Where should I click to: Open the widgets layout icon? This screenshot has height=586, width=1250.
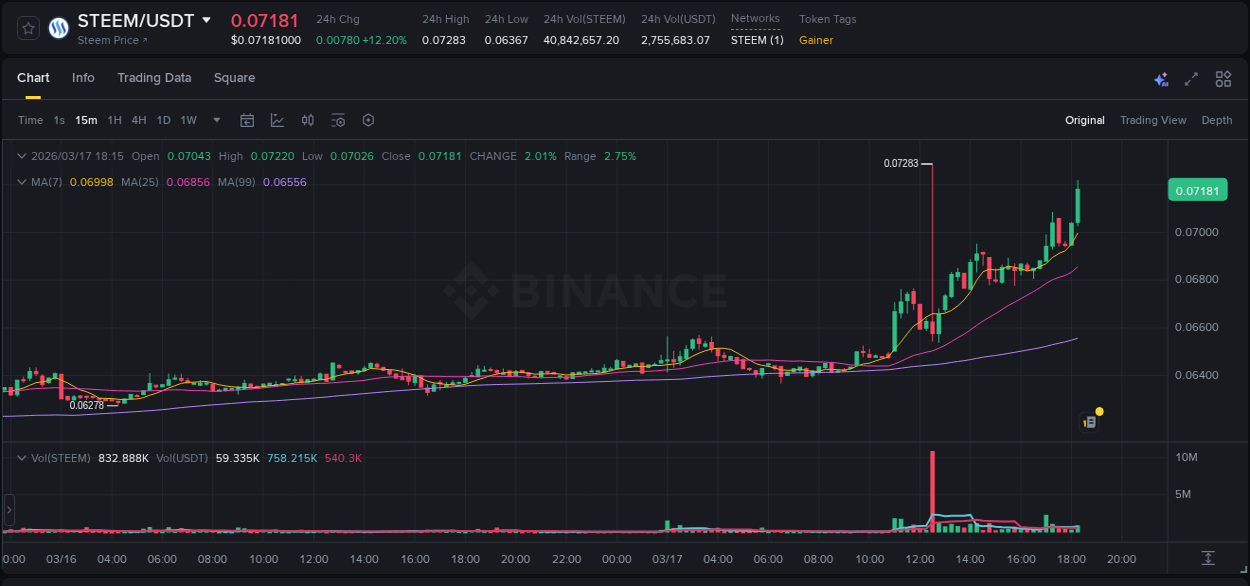click(1223, 78)
